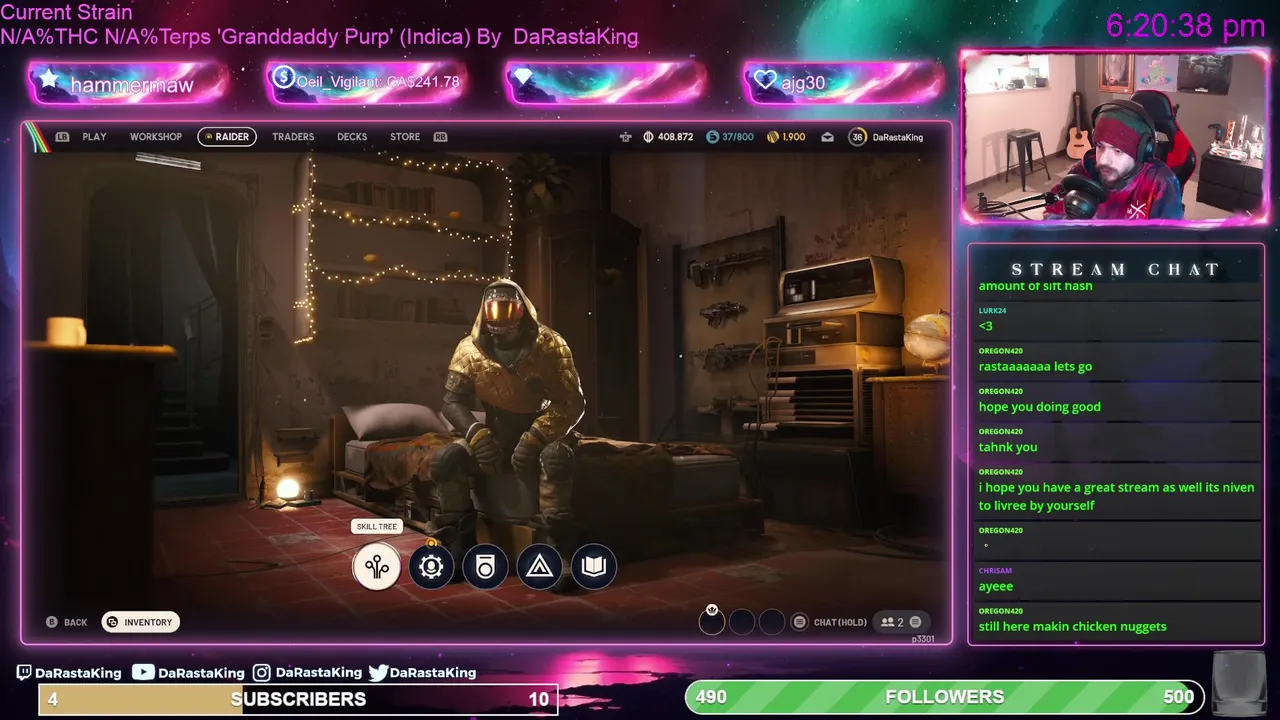The height and width of the screenshot is (720, 1280).
Task: Click the 'Current Strain' heading text
Action: [66, 13]
